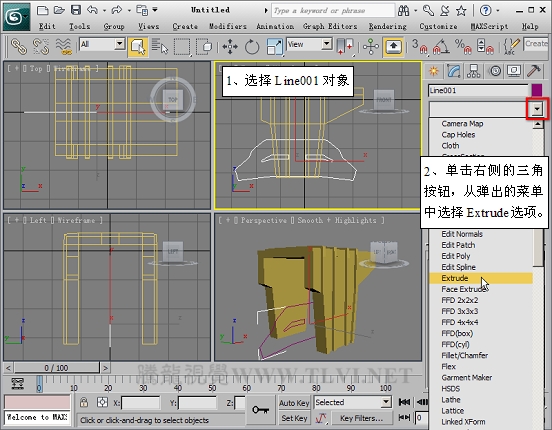Click the Set Keys key icon button
The image size is (552, 430).
tap(260, 410)
